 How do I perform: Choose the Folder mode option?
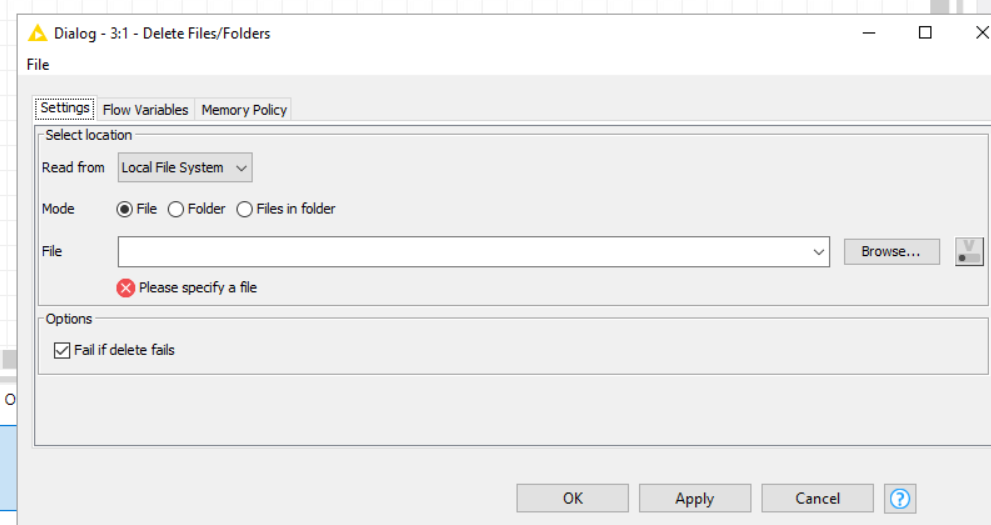click(x=176, y=209)
